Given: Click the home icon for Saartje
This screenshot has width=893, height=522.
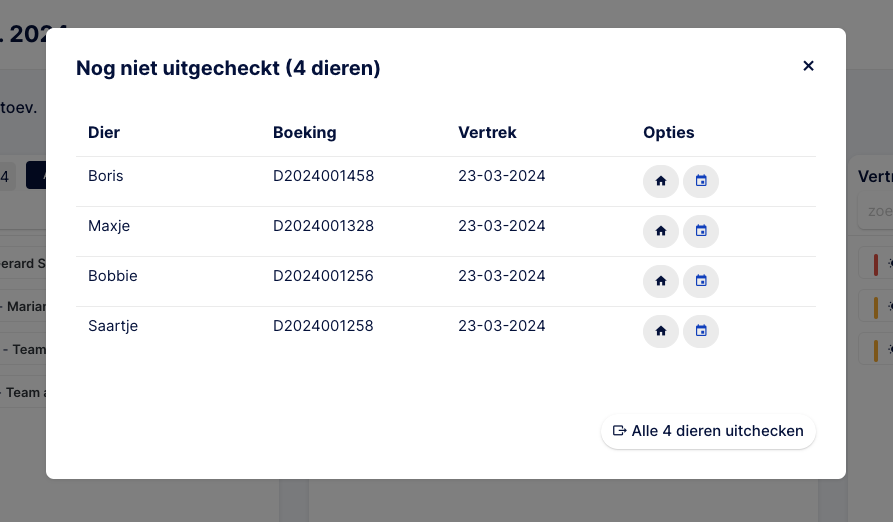Looking at the screenshot, I should pyautogui.click(x=661, y=331).
